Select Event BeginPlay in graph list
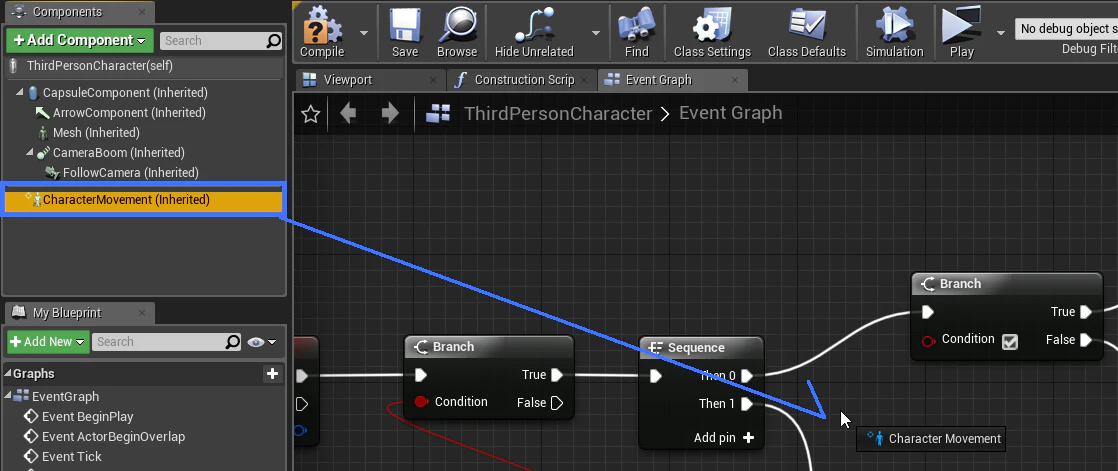 [88, 416]
